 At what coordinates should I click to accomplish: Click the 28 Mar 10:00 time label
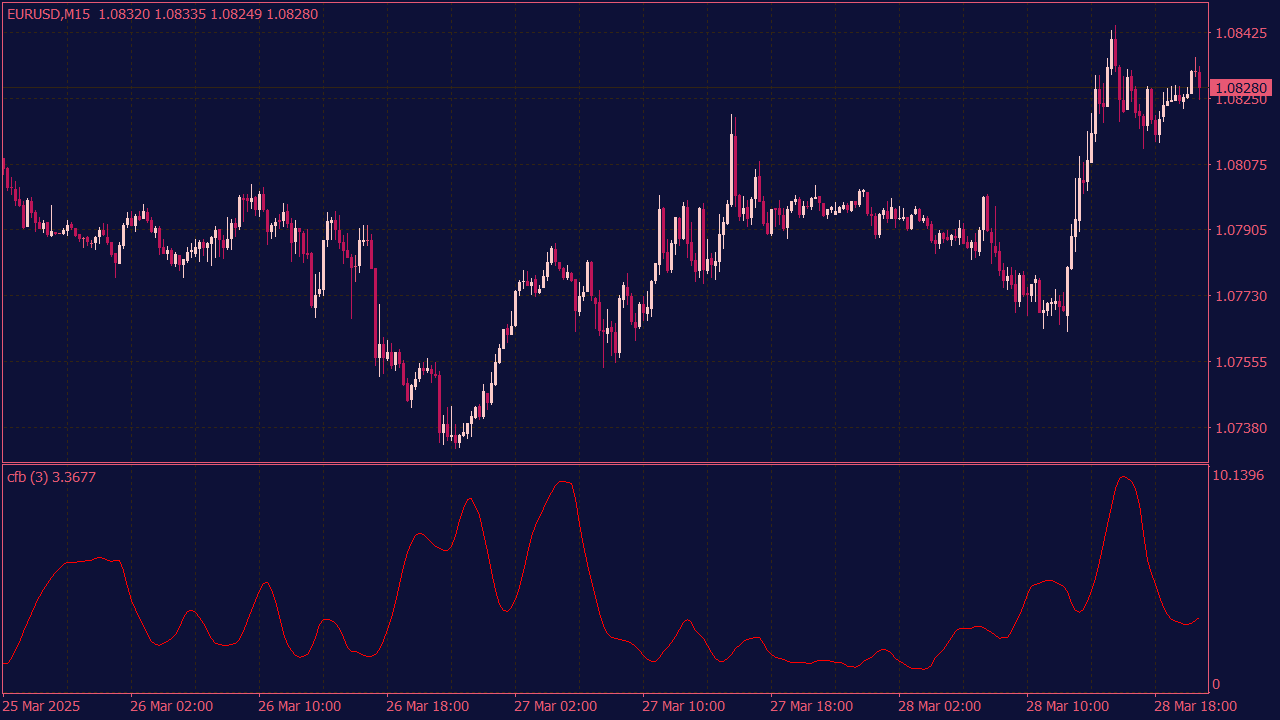pos(1068,706)
